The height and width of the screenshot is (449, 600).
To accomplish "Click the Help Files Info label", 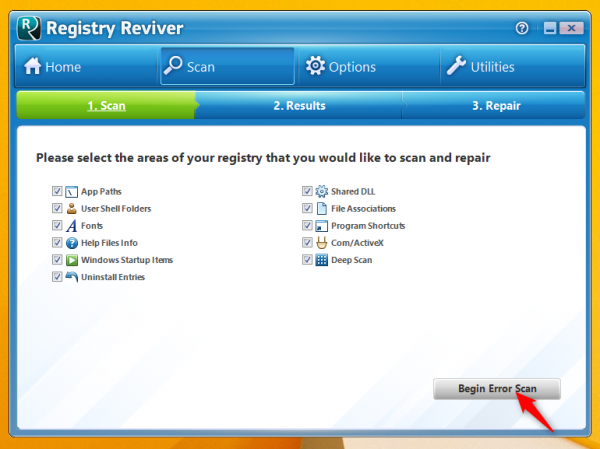I will click(x=109, y=243).
